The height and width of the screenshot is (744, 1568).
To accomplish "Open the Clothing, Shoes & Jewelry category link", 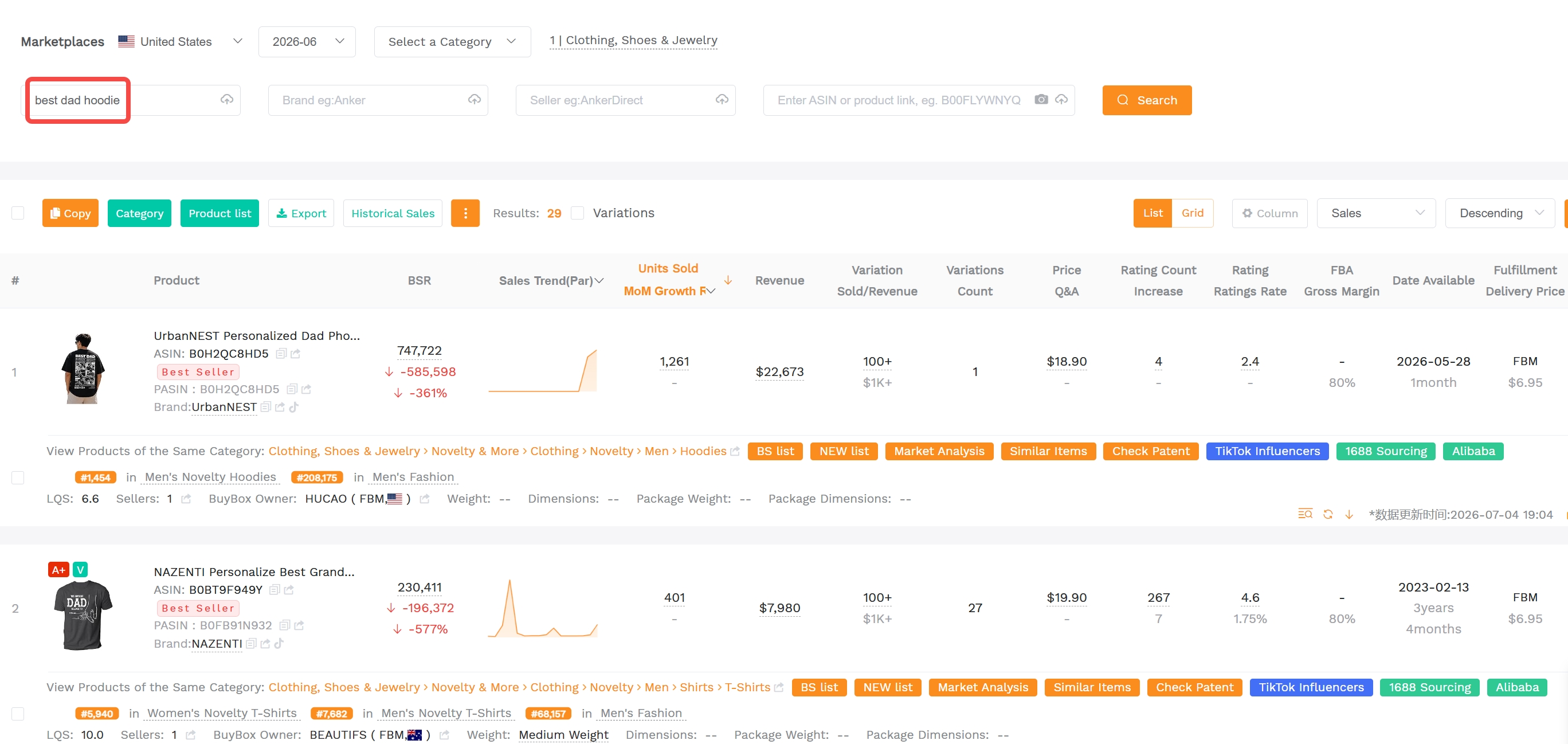I will point(633,40).
